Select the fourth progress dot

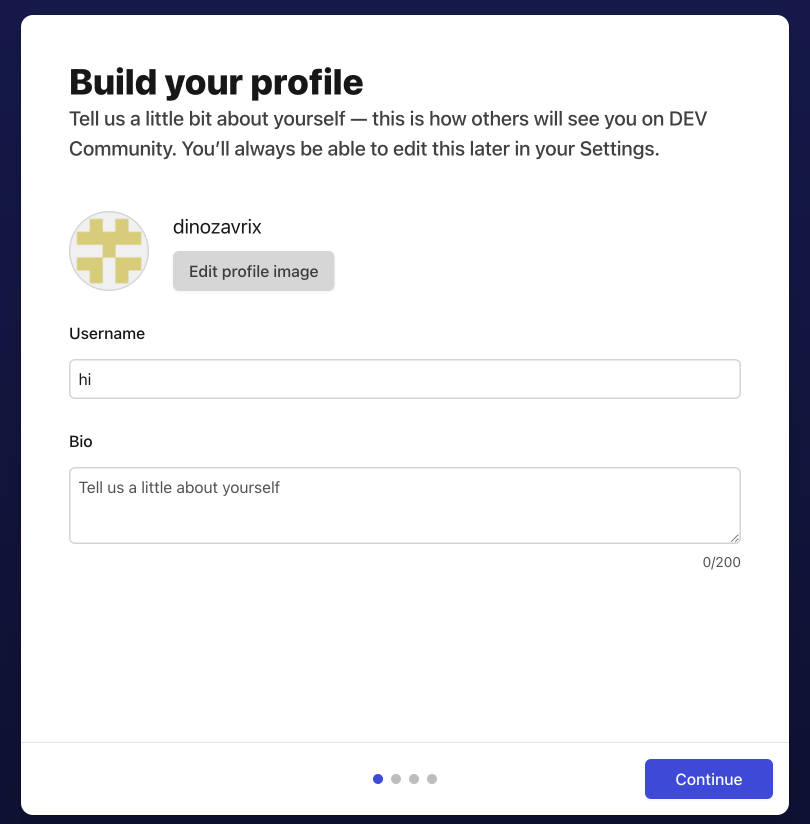tap(432, 778)
